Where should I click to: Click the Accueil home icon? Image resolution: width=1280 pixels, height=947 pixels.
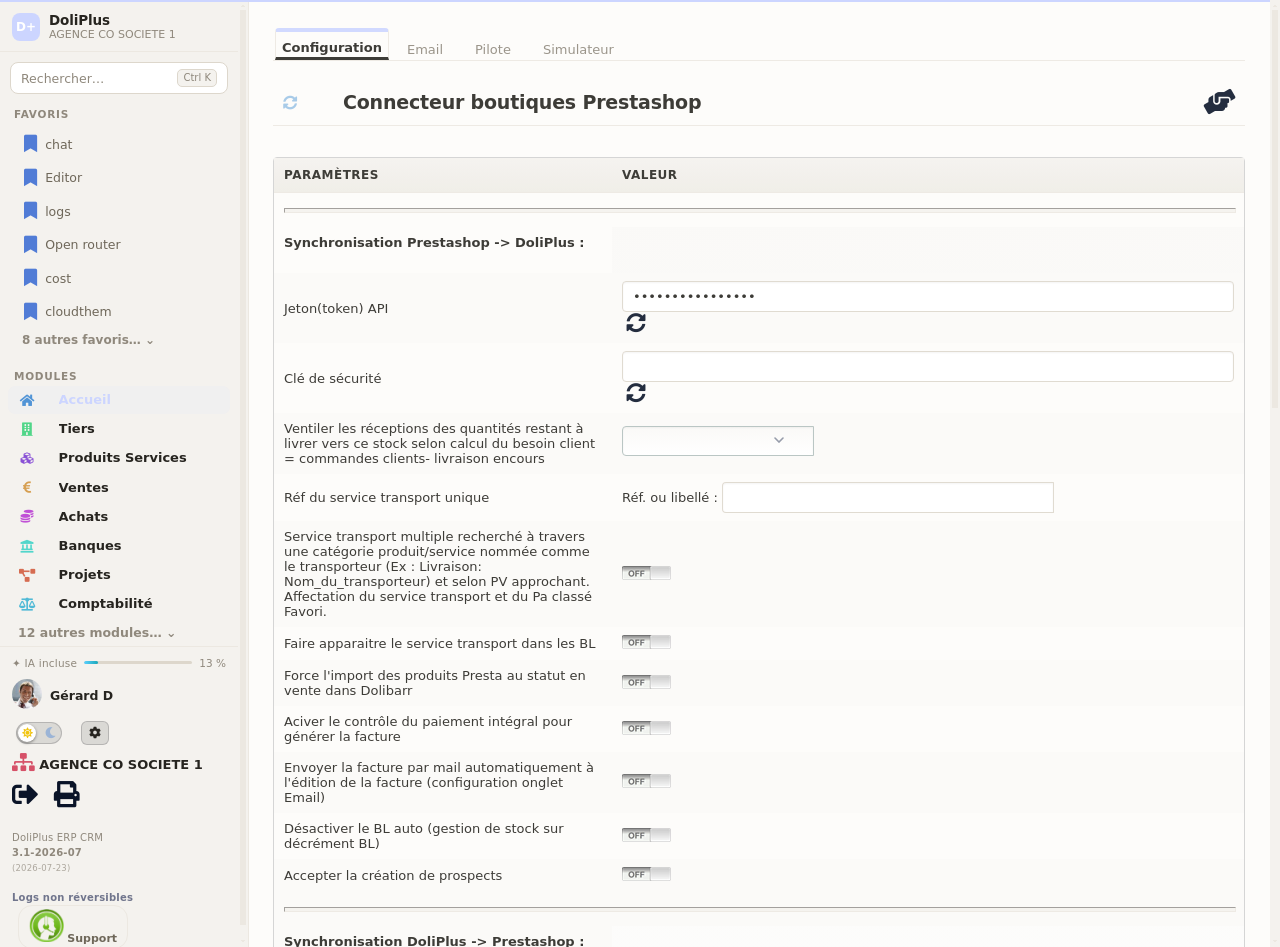point(27,400)
